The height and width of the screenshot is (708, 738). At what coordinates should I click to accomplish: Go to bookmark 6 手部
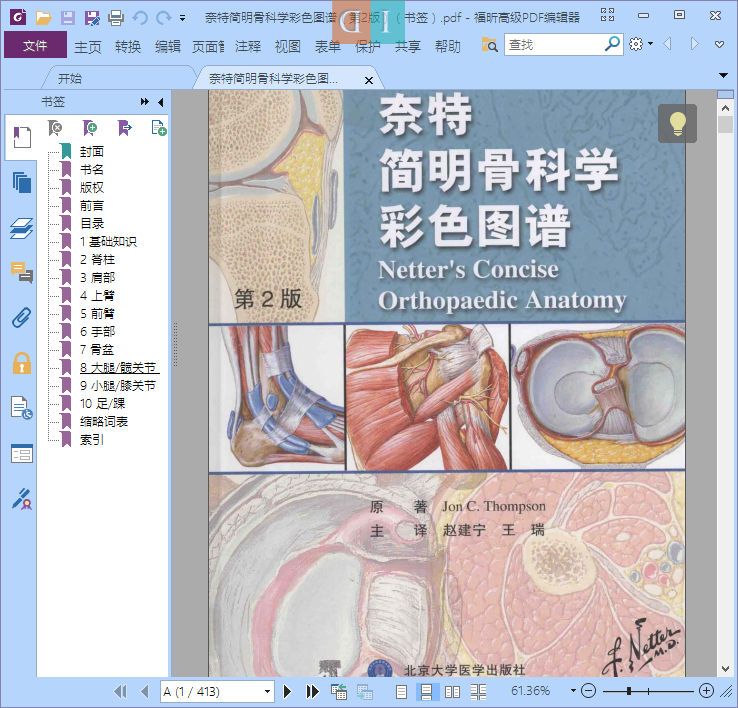tap(97, 331)
